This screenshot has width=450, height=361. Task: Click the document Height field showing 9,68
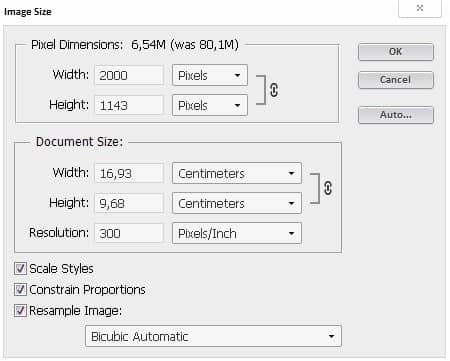129,203
